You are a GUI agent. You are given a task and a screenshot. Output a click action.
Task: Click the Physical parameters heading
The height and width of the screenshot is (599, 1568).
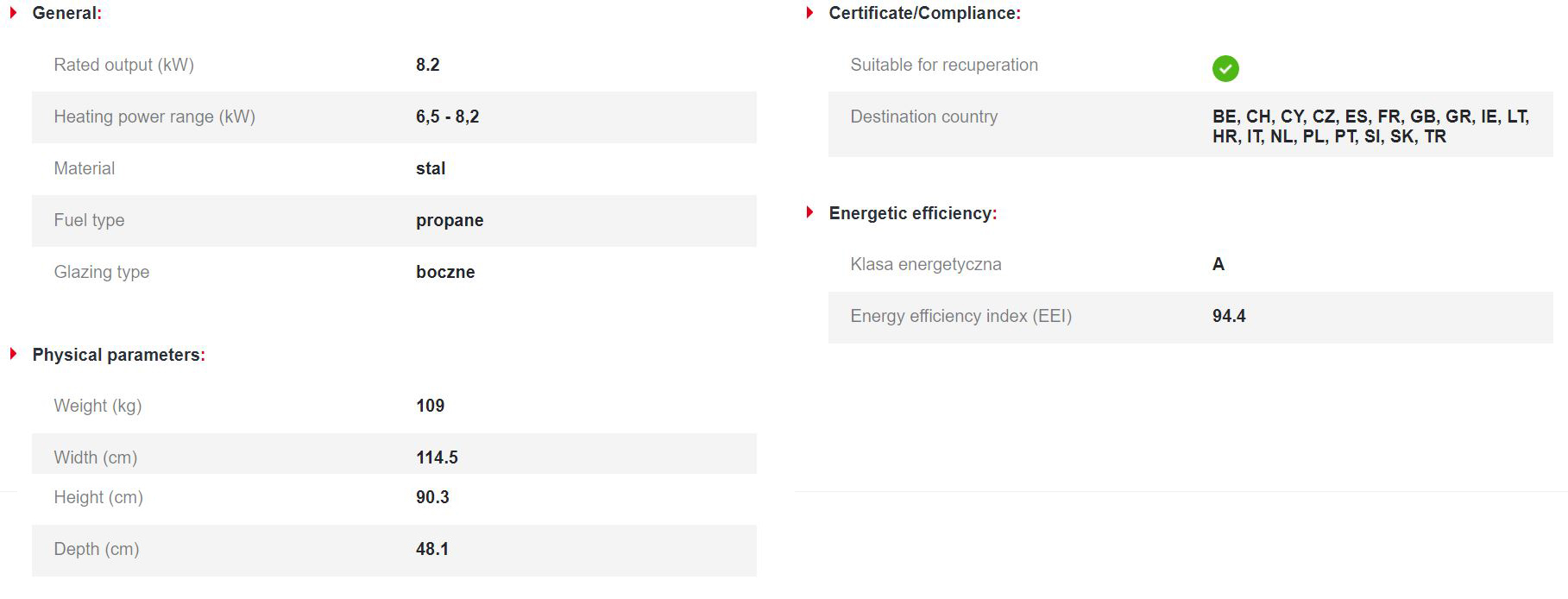[118, 355]
